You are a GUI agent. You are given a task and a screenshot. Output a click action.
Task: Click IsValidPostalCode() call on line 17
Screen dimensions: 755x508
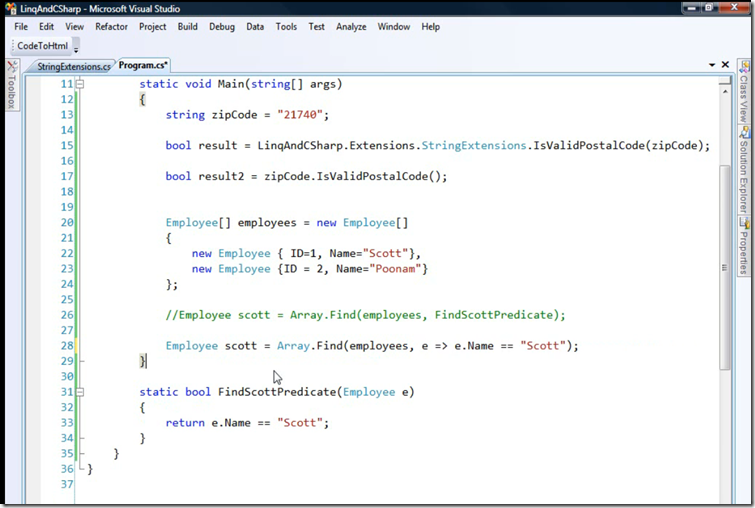[x=378, y=176]
